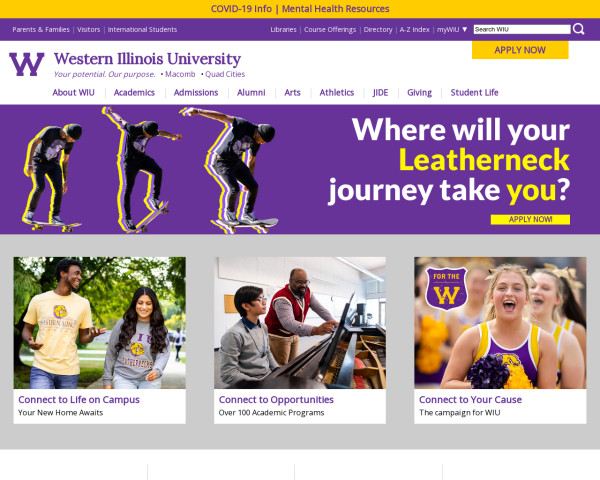600x480 pixels.
Task: Open the Admissions menu
Action: (x=196, y=93)
